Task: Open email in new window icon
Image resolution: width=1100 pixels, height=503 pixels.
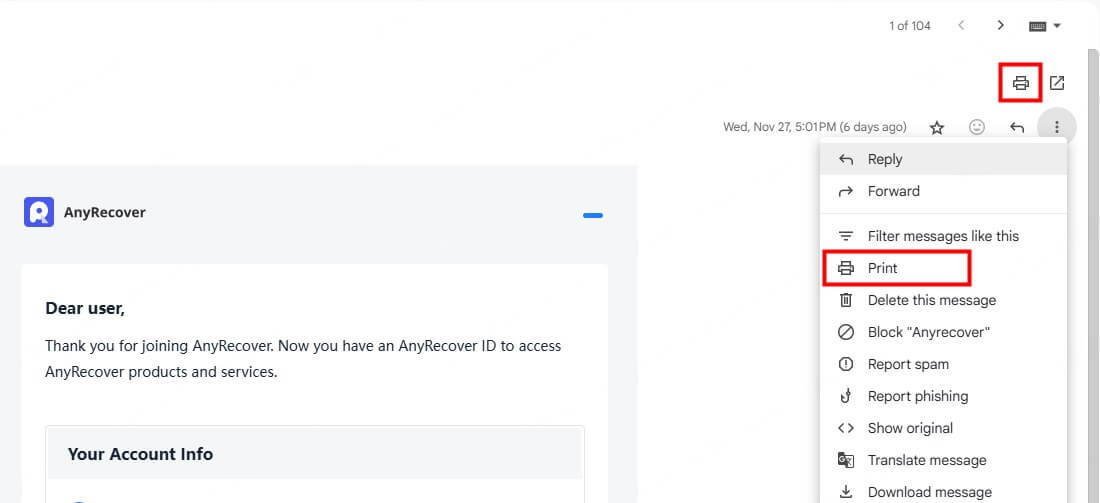Action: (x=1057, y=83)
